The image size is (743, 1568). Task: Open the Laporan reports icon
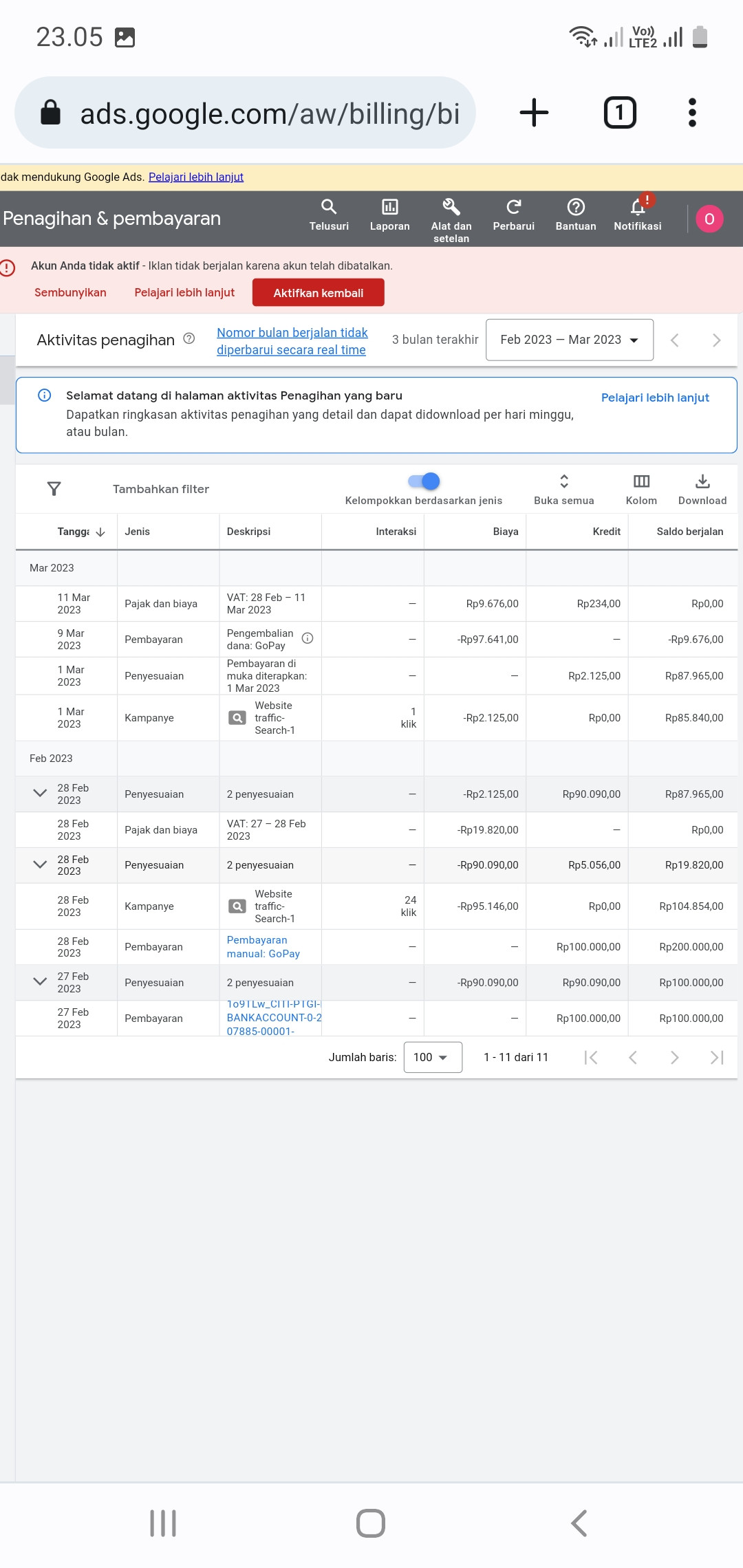coord(389,207)
